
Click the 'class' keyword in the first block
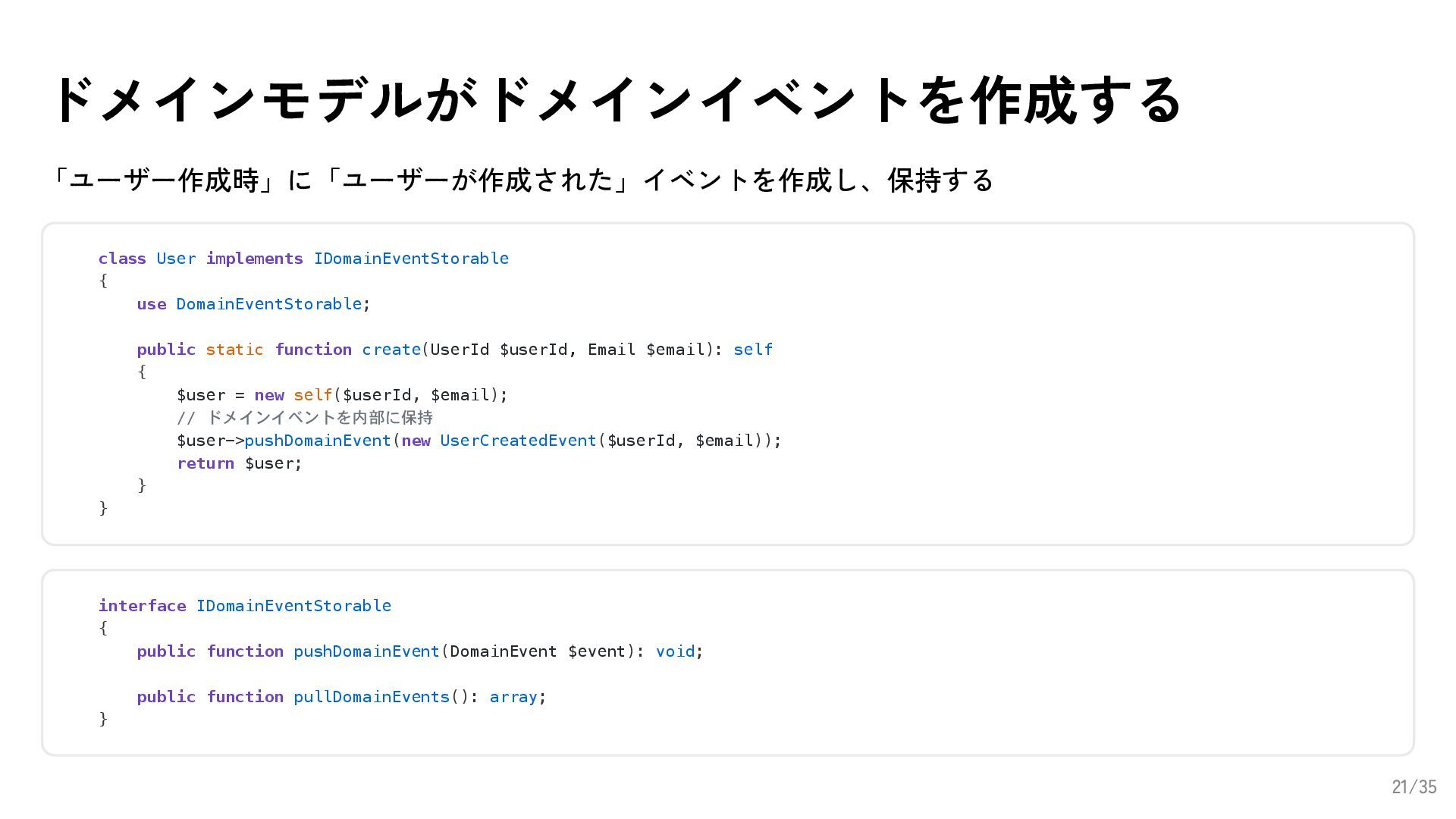click(122, 259)
